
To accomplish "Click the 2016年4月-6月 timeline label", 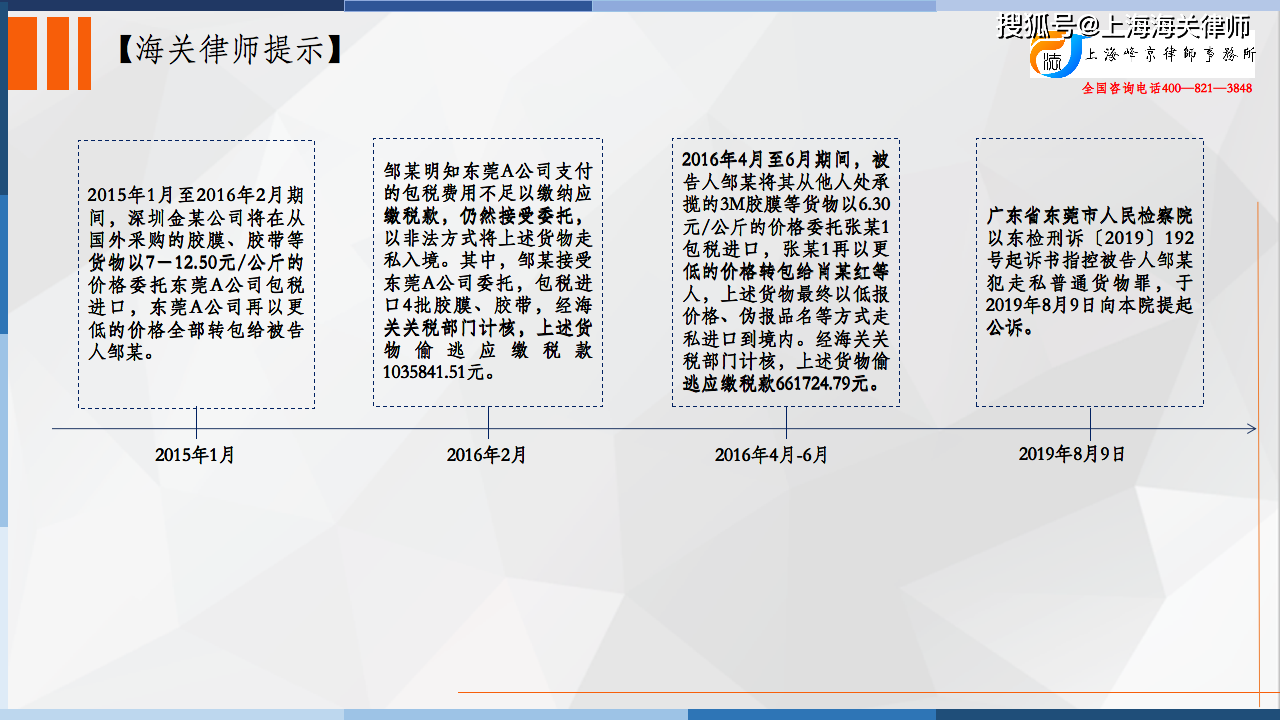I will [772, 455].
